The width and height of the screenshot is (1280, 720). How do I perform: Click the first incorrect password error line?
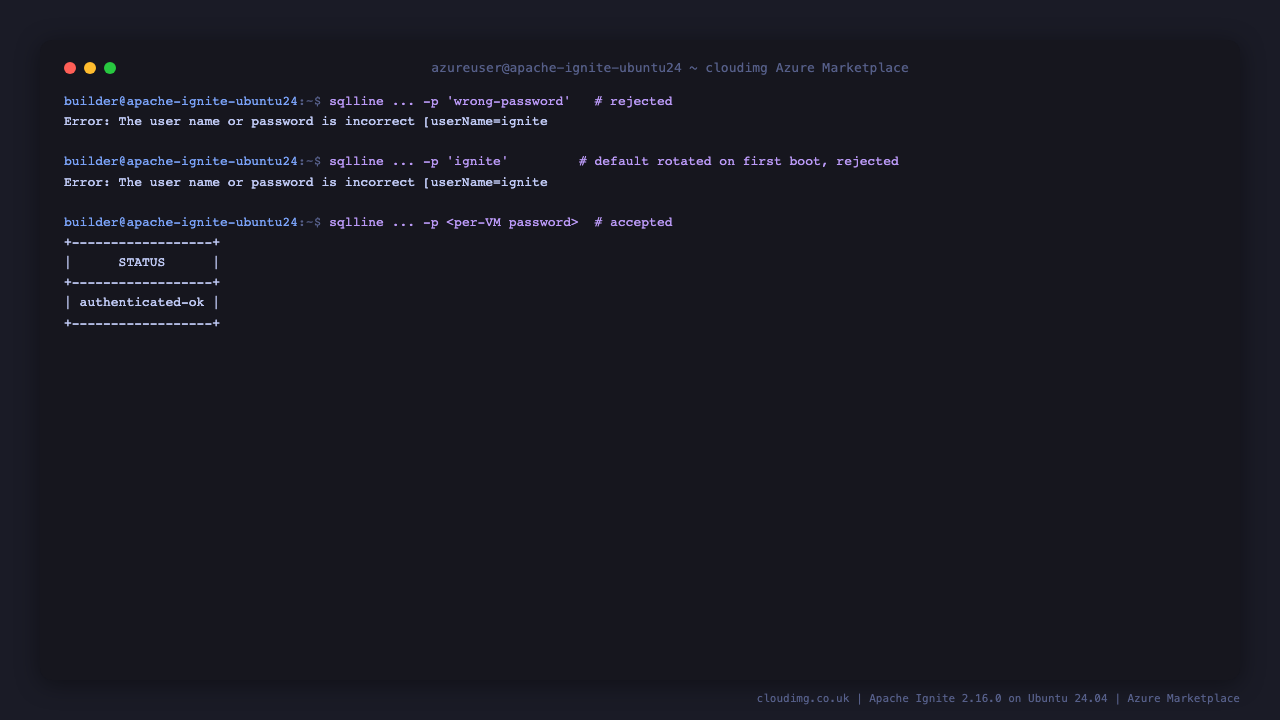(x=306, y=121)
